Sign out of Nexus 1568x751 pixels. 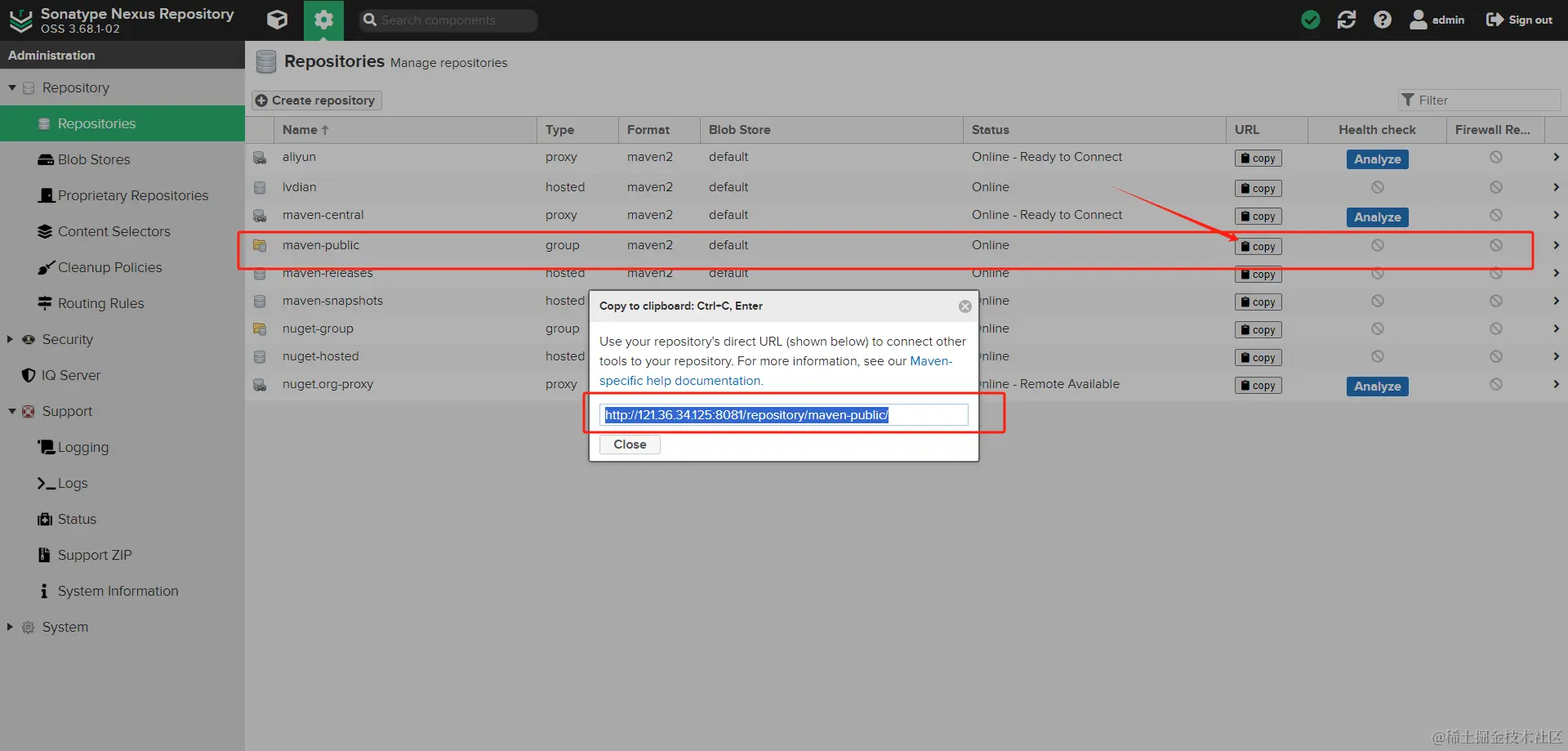click(x=1519, y=20)
